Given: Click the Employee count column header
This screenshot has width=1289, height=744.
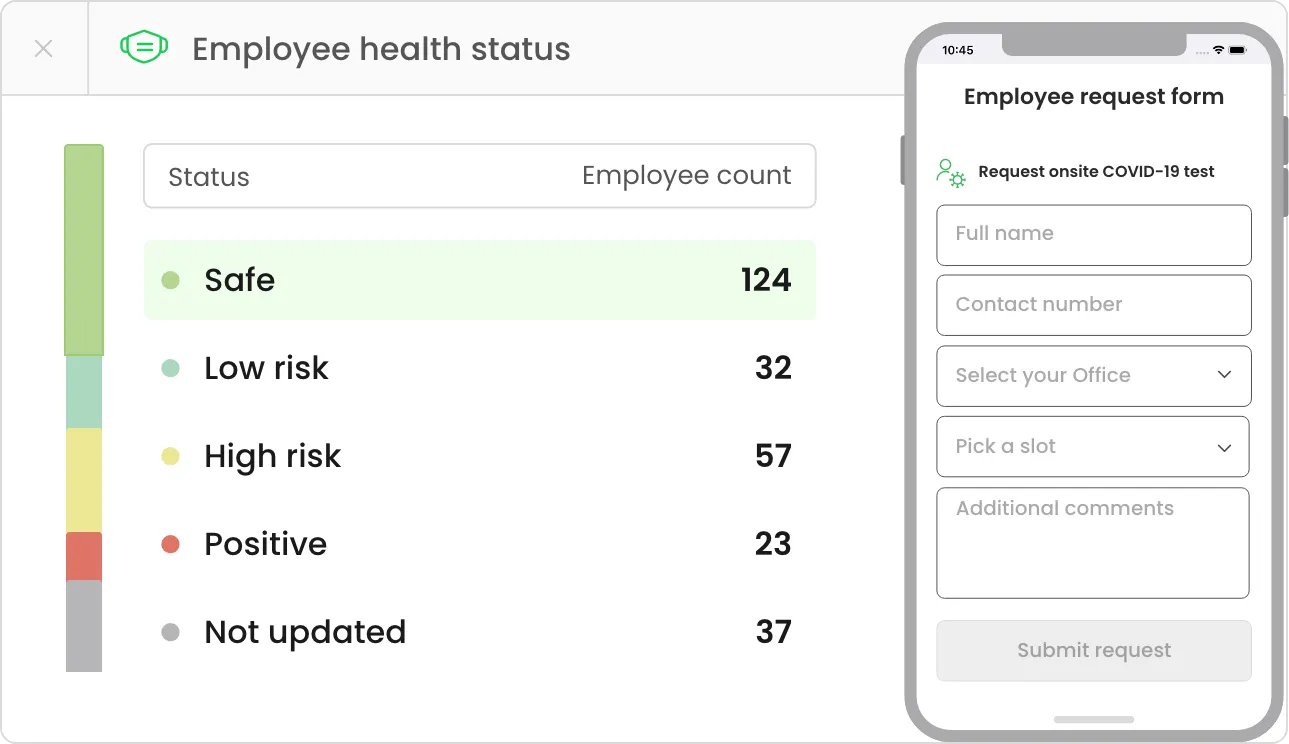Looking at the screenshot, I should point(686,176).
